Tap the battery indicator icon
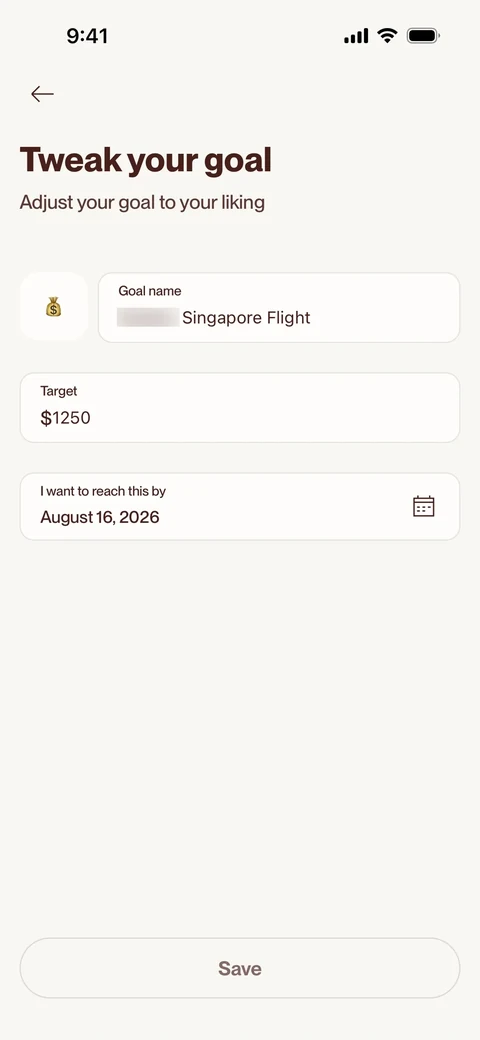Viewport: 480px width, 1040px height. click(x=423, y=35)
